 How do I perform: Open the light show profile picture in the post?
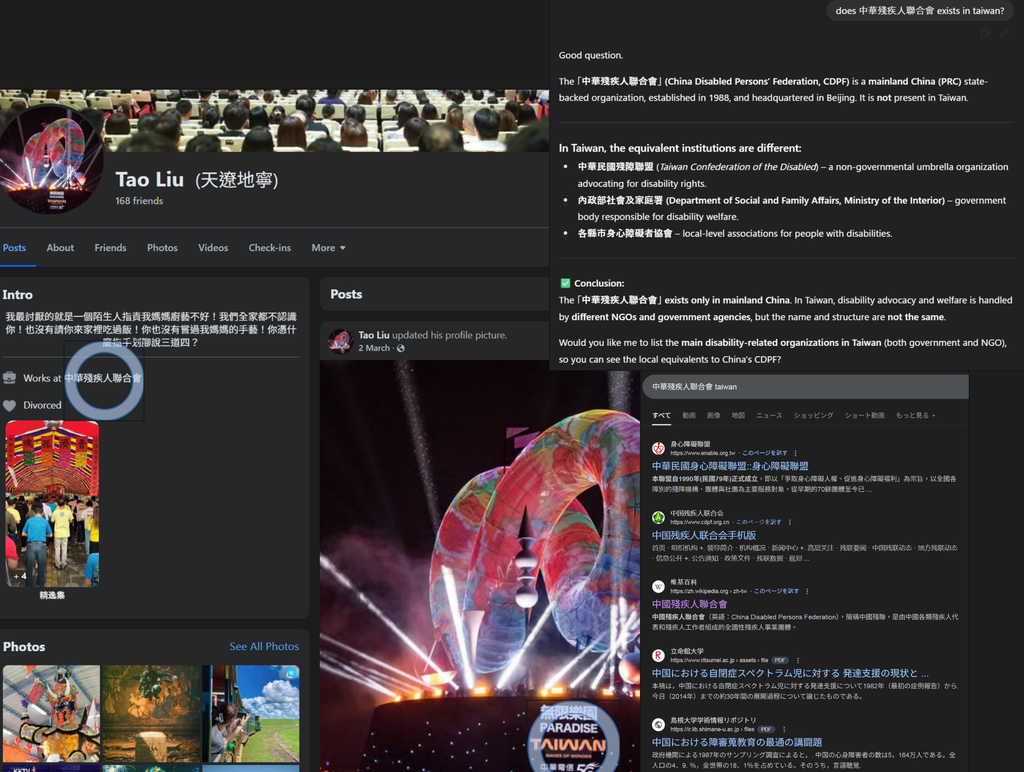tap(480, 566)
